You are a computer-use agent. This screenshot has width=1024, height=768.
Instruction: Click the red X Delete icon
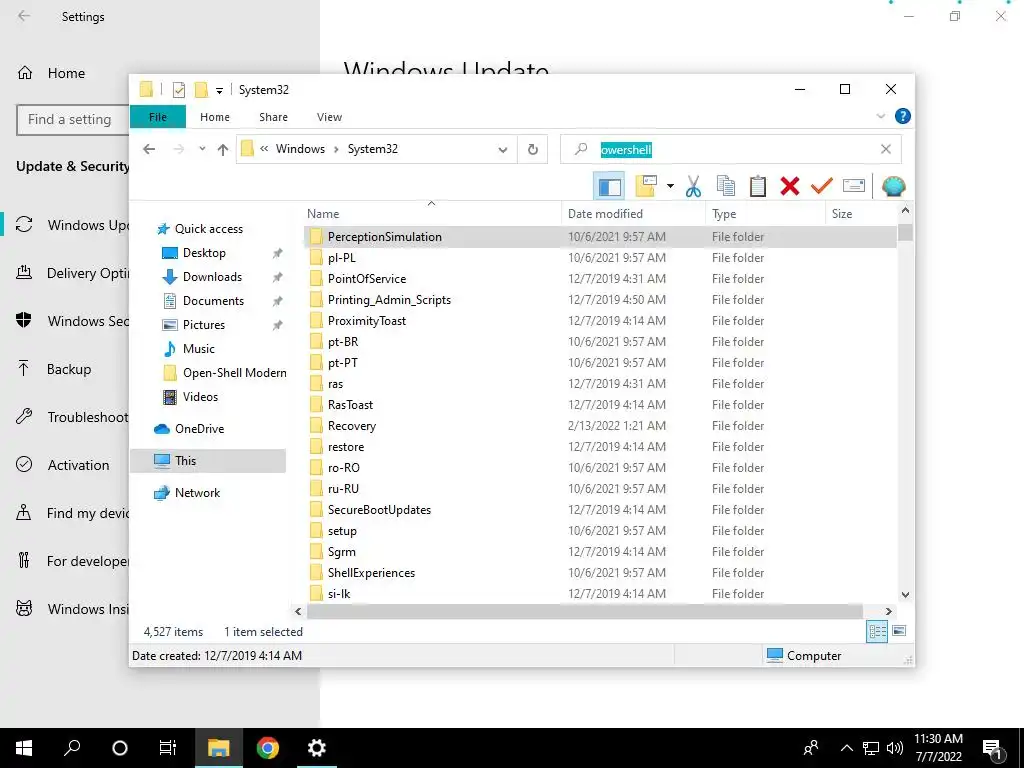(790, 186)
